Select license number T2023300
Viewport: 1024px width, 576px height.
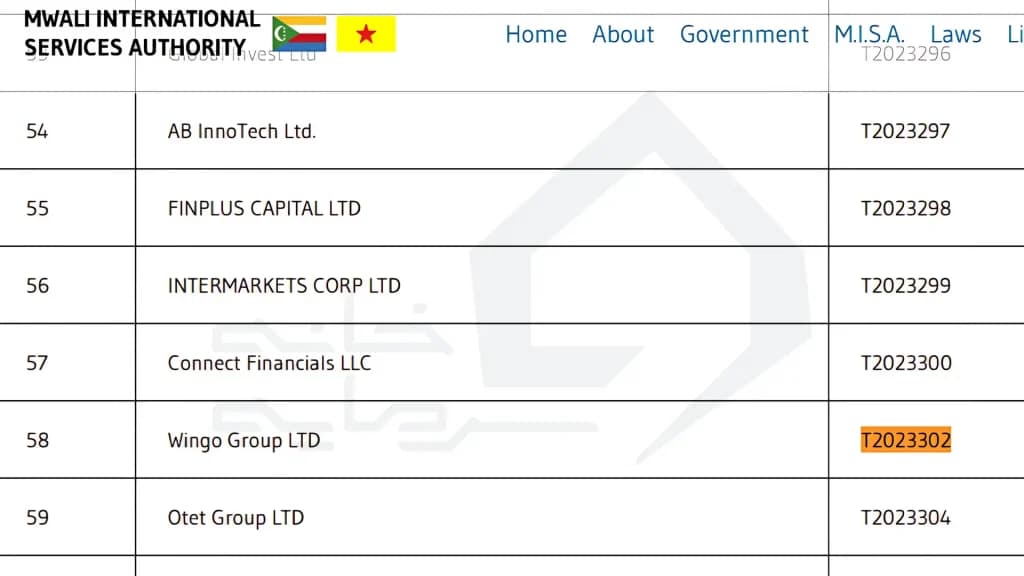coord(906,362)
